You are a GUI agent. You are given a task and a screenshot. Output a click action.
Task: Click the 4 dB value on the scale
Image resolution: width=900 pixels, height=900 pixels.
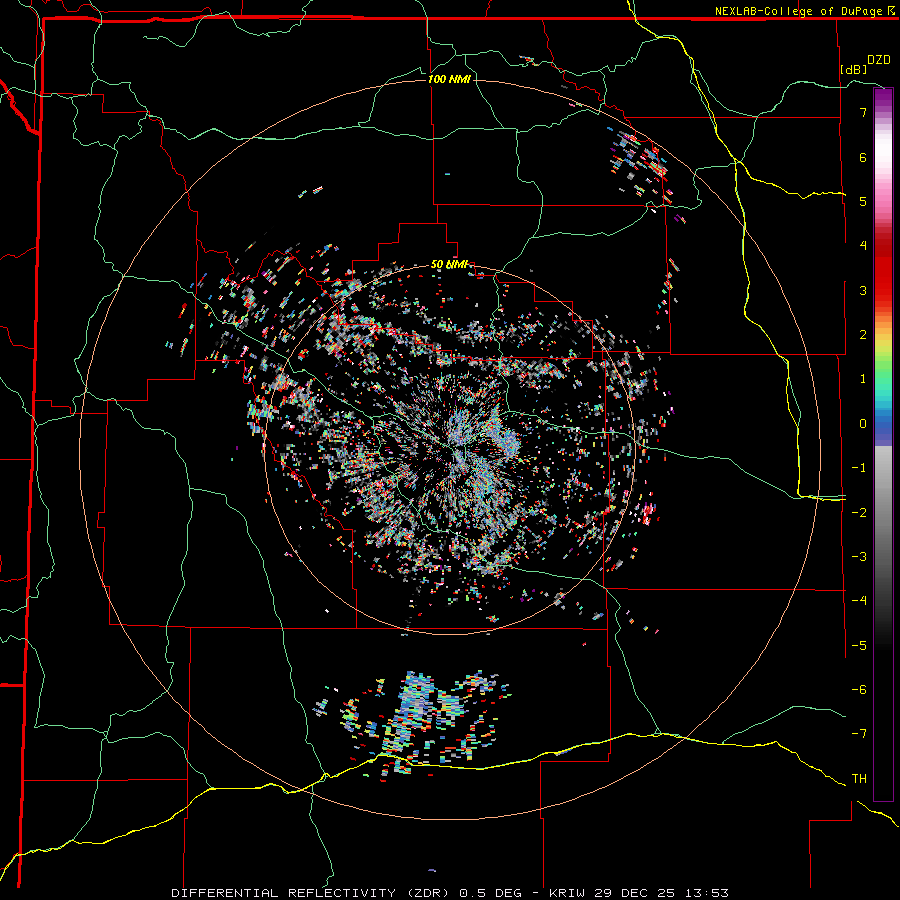pyautogui.click(x=863, y=246)
